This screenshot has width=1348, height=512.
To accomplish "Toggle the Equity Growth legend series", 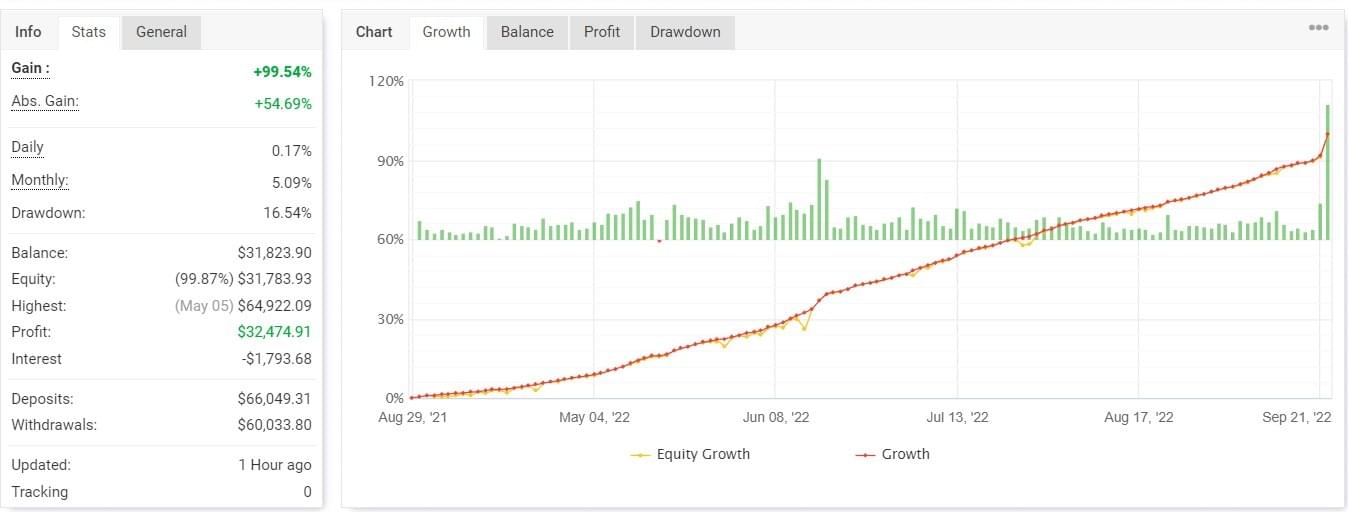I will [690, 454].
